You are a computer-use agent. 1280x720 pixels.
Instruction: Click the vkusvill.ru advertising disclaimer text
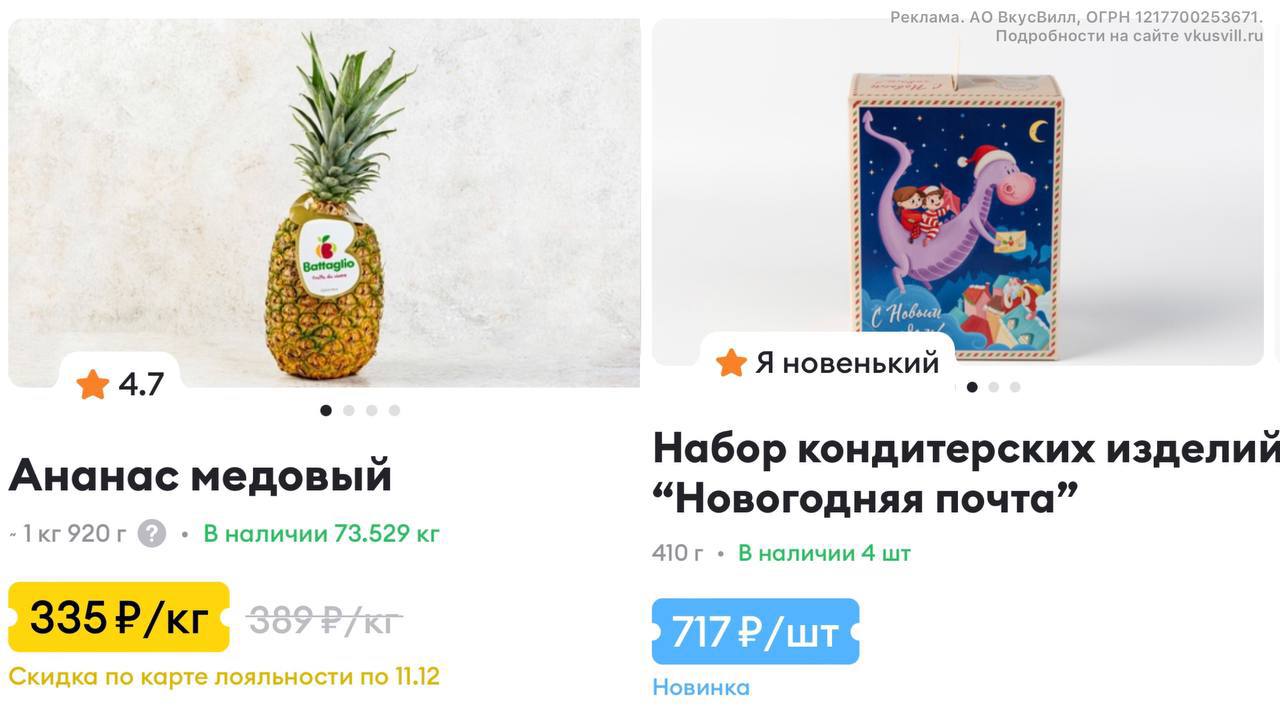click(1076, 26)
